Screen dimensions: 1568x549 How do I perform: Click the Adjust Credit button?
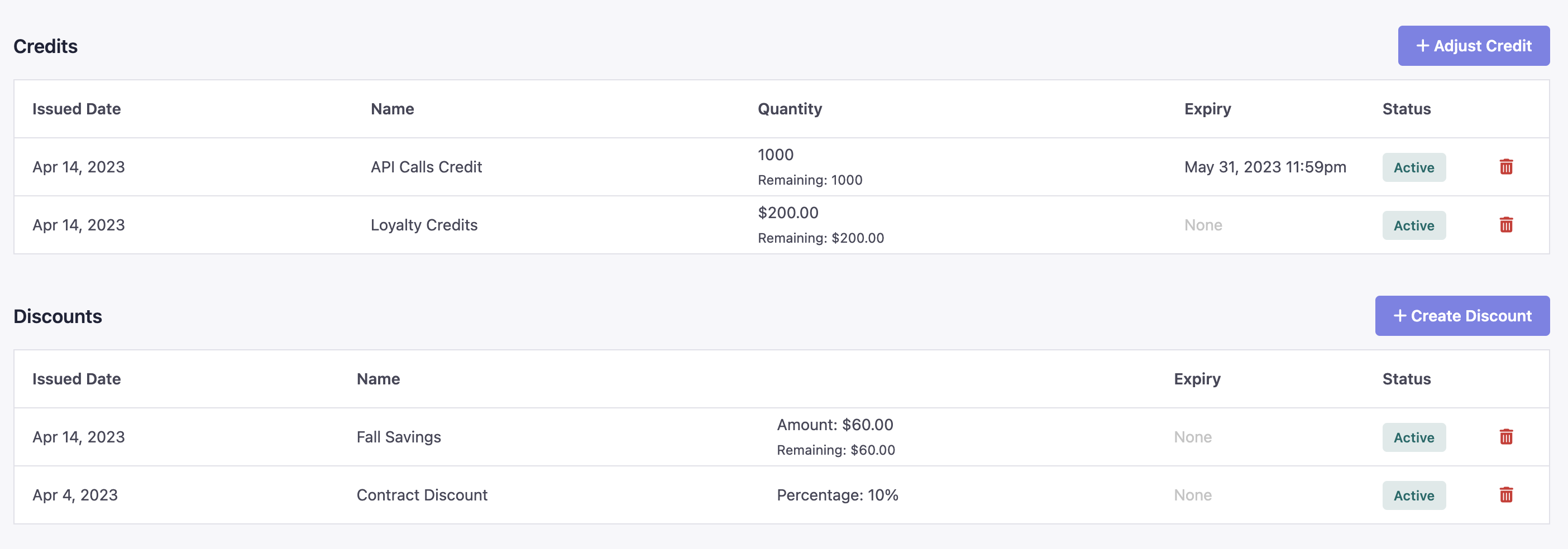(x=1473, y=46)
